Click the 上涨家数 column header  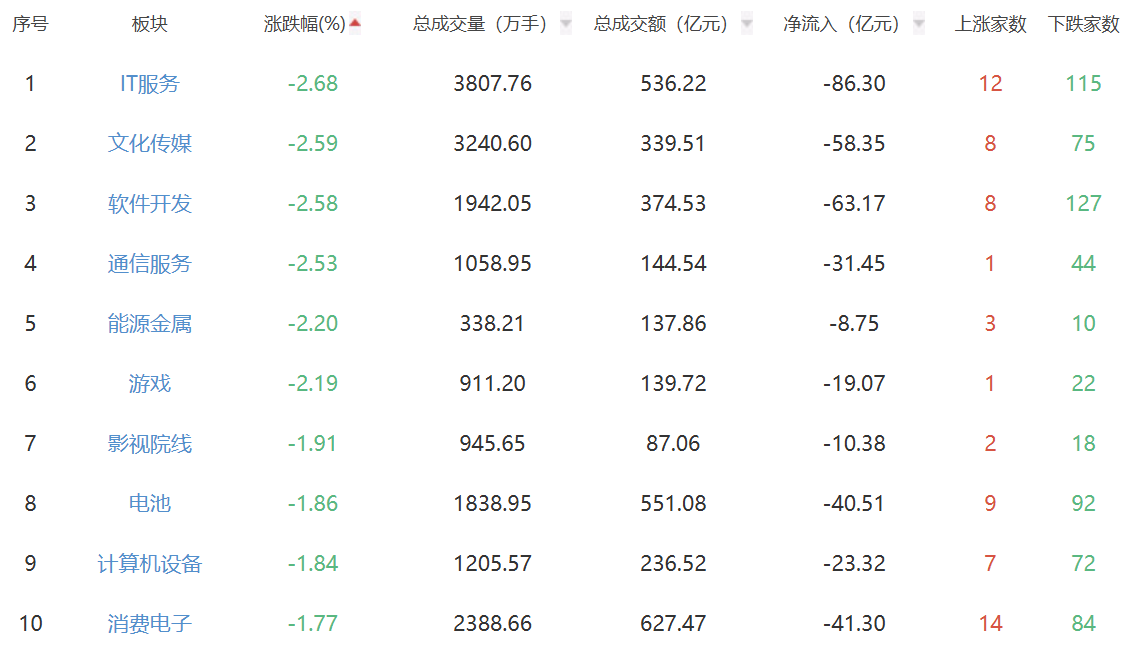pos(990,24)
